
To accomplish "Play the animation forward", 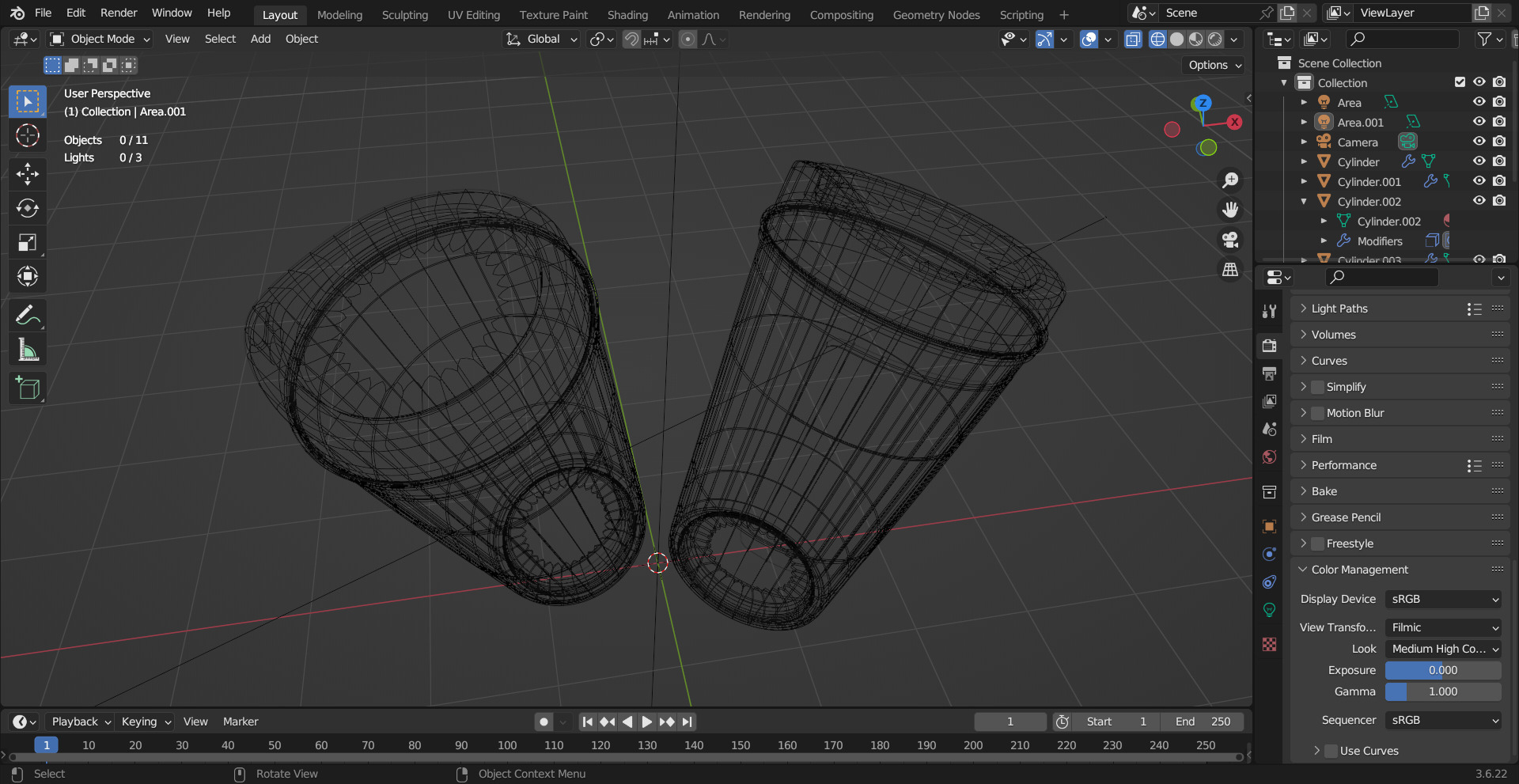I will pos(646,722).
